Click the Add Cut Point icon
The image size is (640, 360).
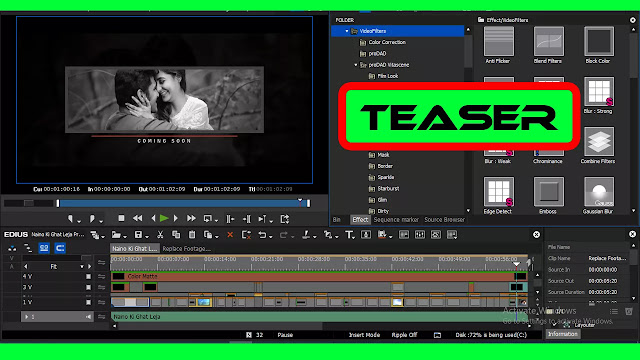306,235
